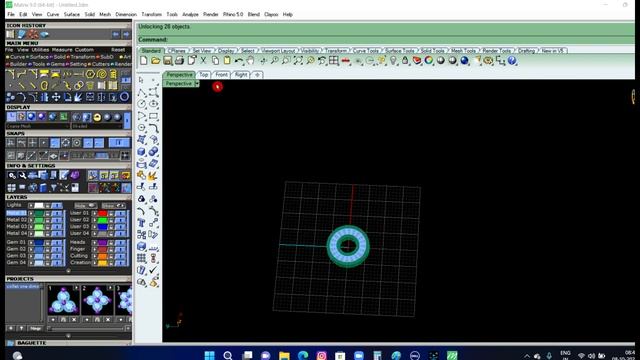Click the Copy icon in Standard toolbar
The image size is (640, 360).
tap(215, 61)
